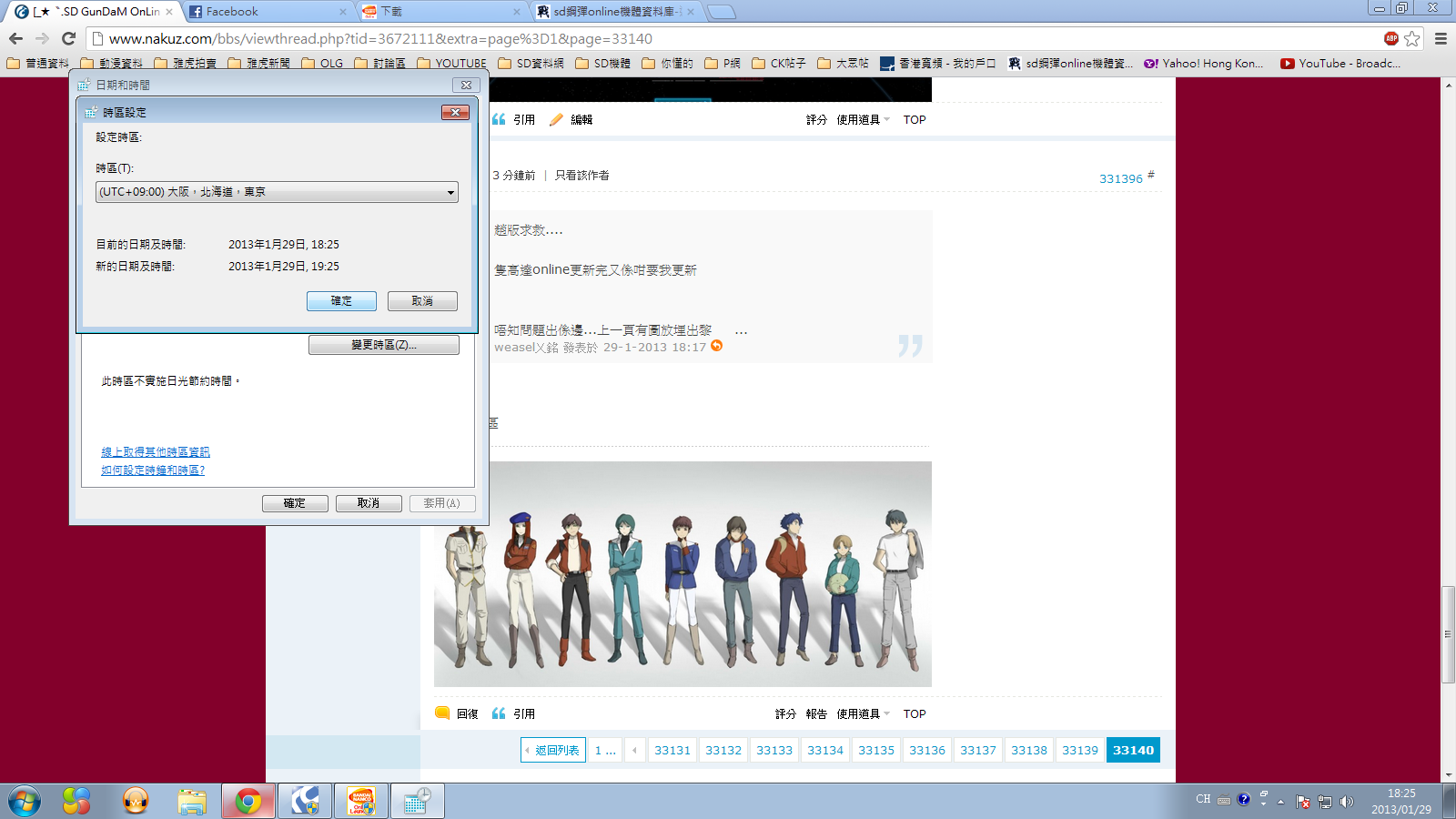Open Windows Explorer folder in taskbar
1456x819 pixels.
tap(192, 801)
